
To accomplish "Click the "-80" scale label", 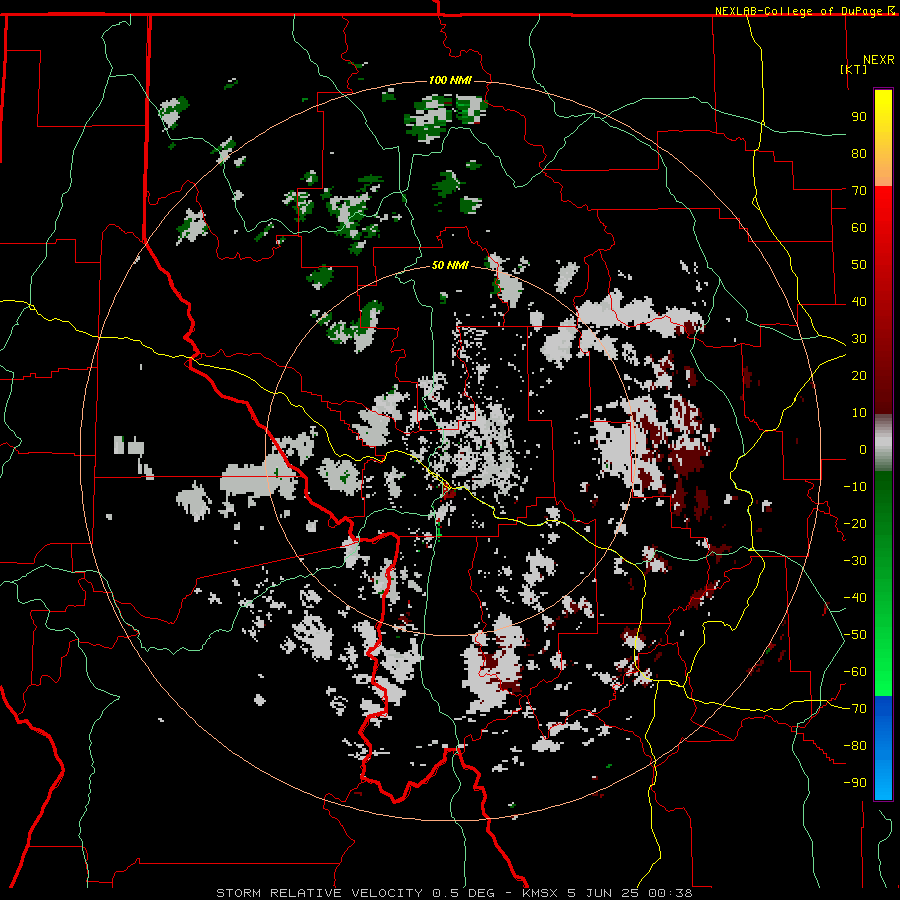I will tap(855, 746).
